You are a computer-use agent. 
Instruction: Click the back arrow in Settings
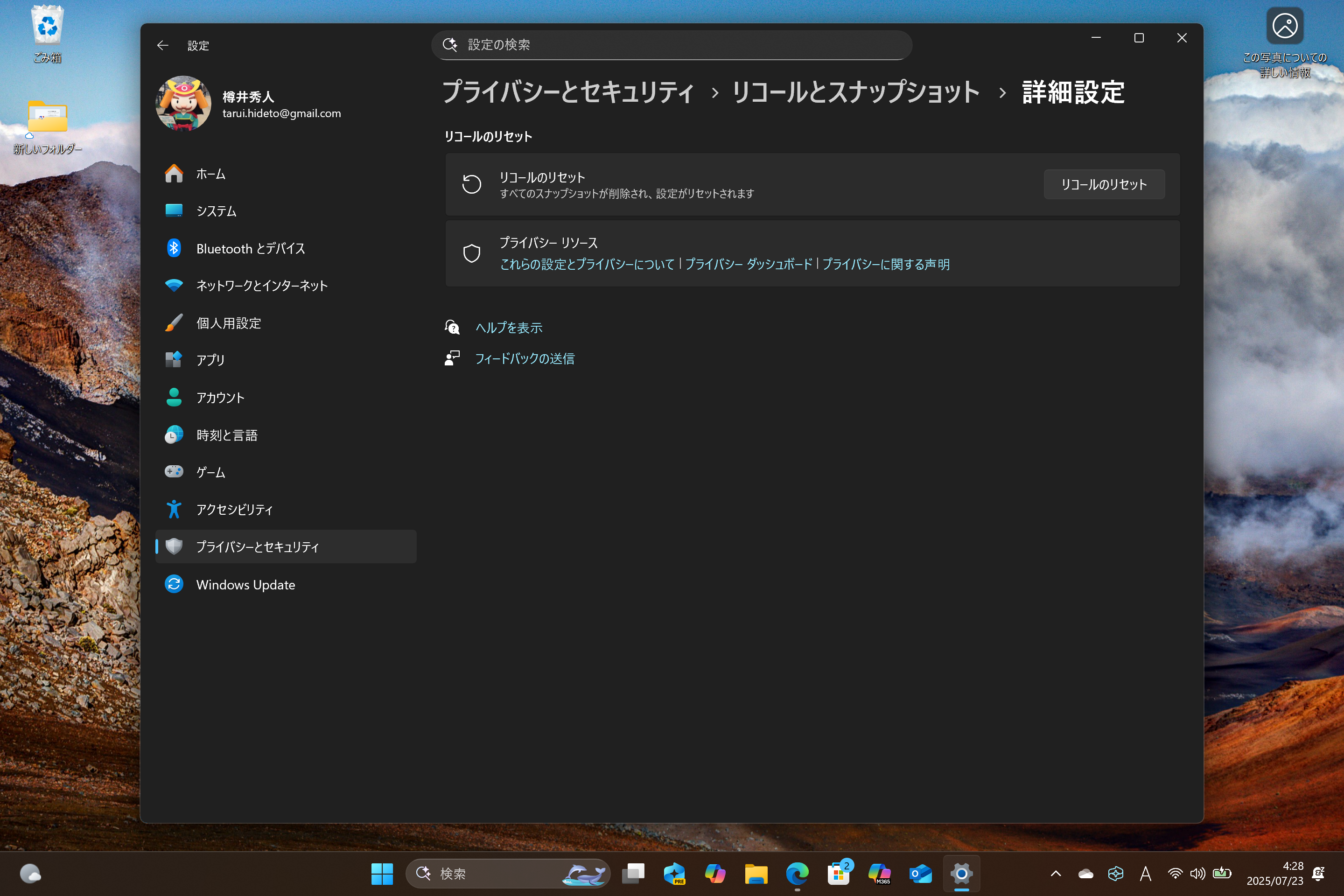[x=162, y=45]
